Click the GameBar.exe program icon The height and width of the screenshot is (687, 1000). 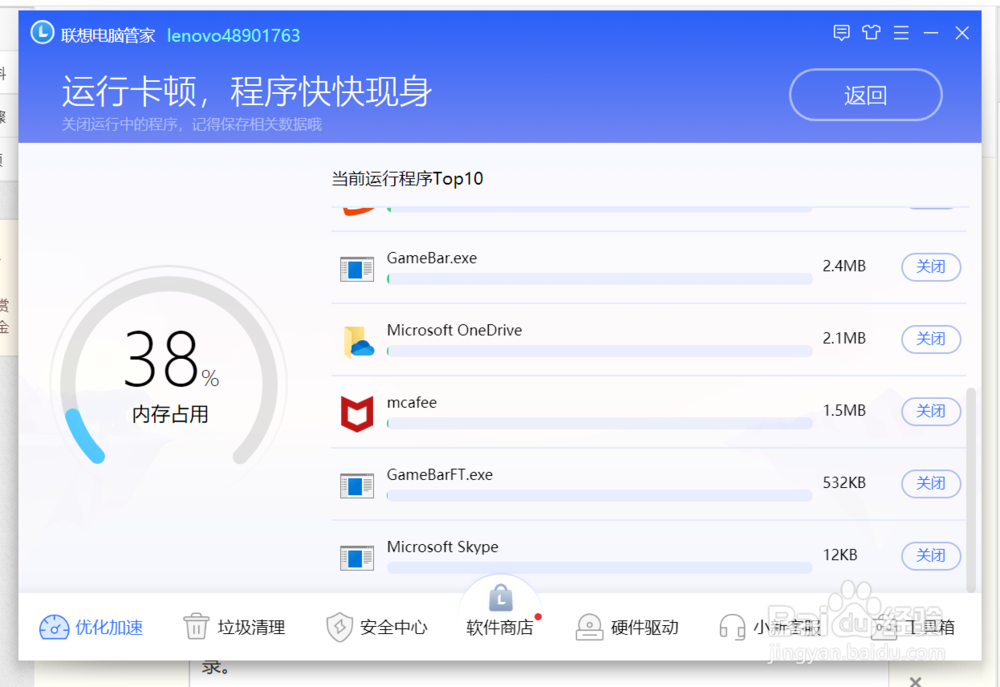coord(357,269)
